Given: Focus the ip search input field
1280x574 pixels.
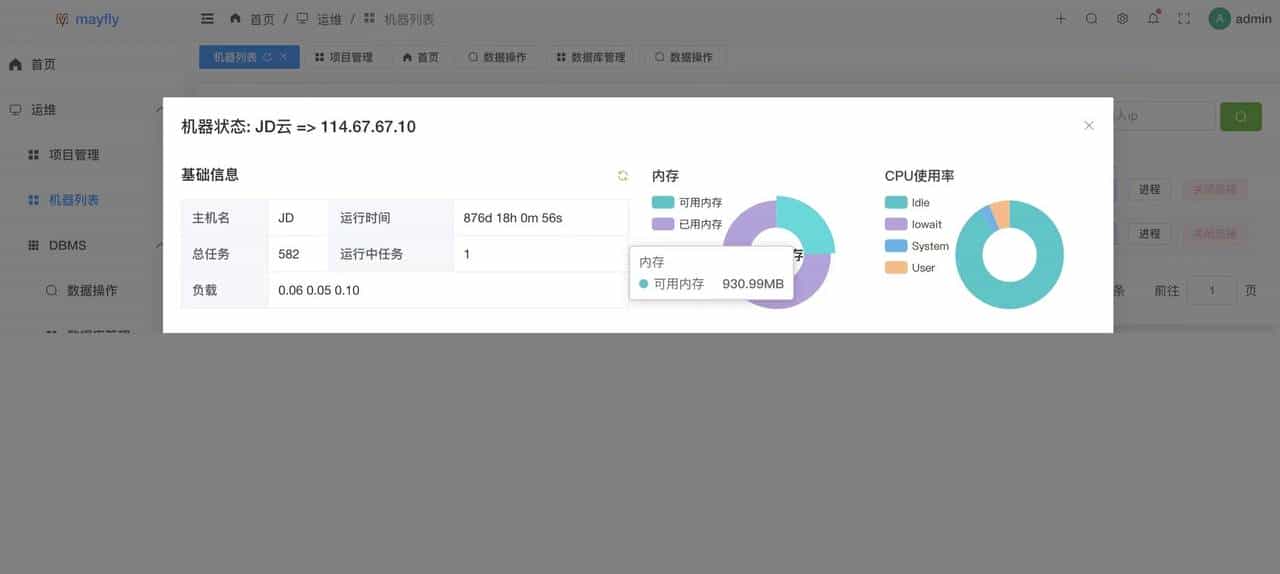Looking at the screenshot, I should click(x=1163, y=116).
